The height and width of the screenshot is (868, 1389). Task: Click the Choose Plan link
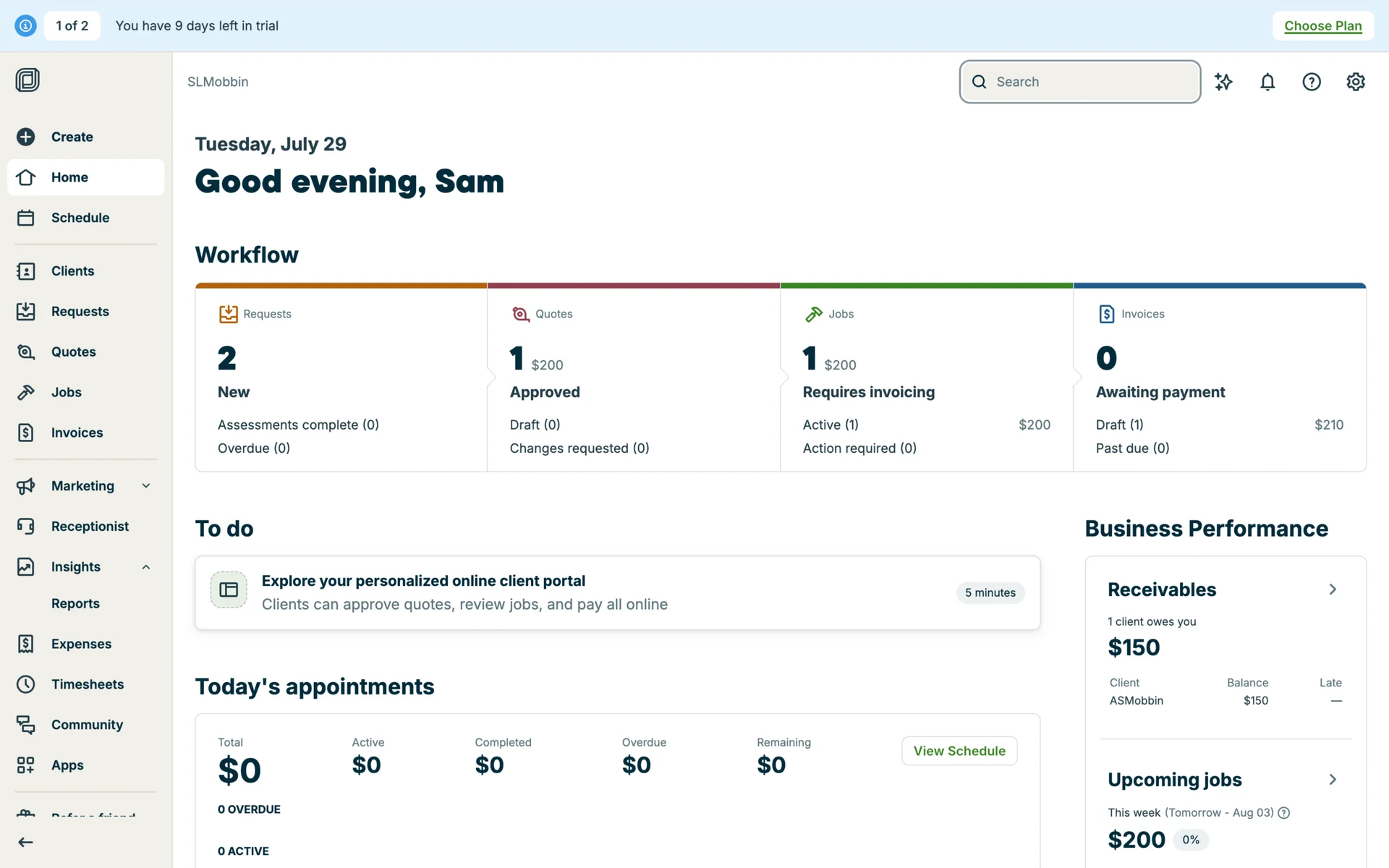[x=1322, y=26]
